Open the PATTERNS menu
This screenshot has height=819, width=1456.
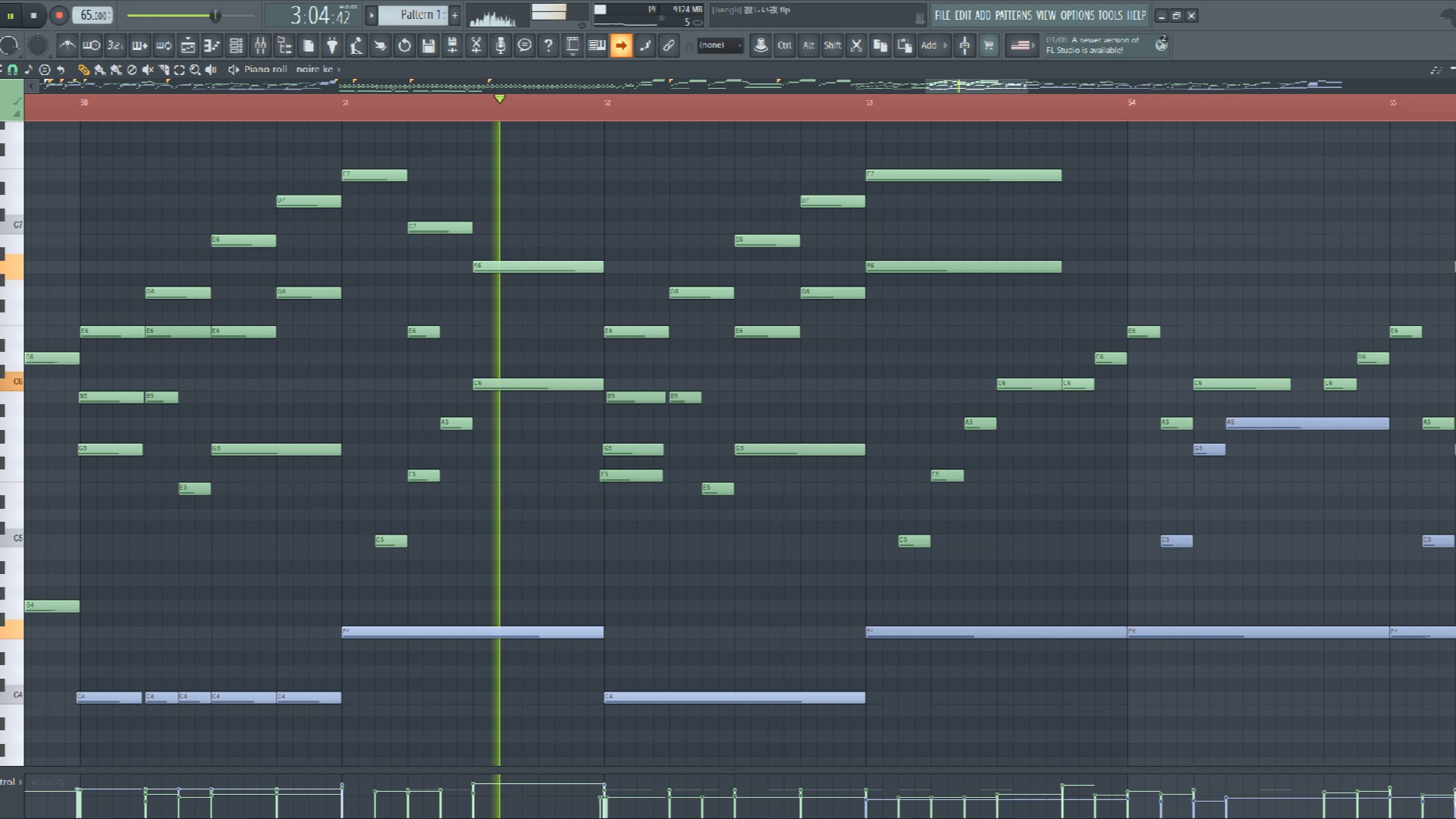1013,15
